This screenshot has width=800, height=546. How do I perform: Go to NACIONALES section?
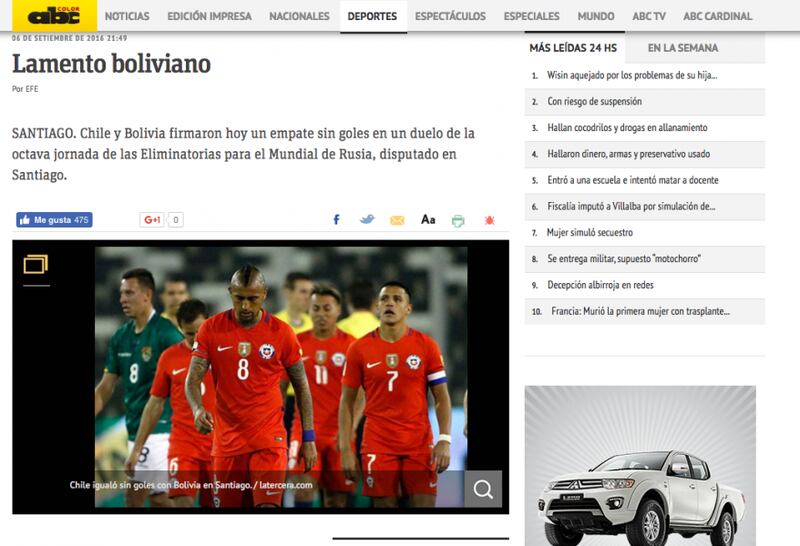[x=299, y=16]
